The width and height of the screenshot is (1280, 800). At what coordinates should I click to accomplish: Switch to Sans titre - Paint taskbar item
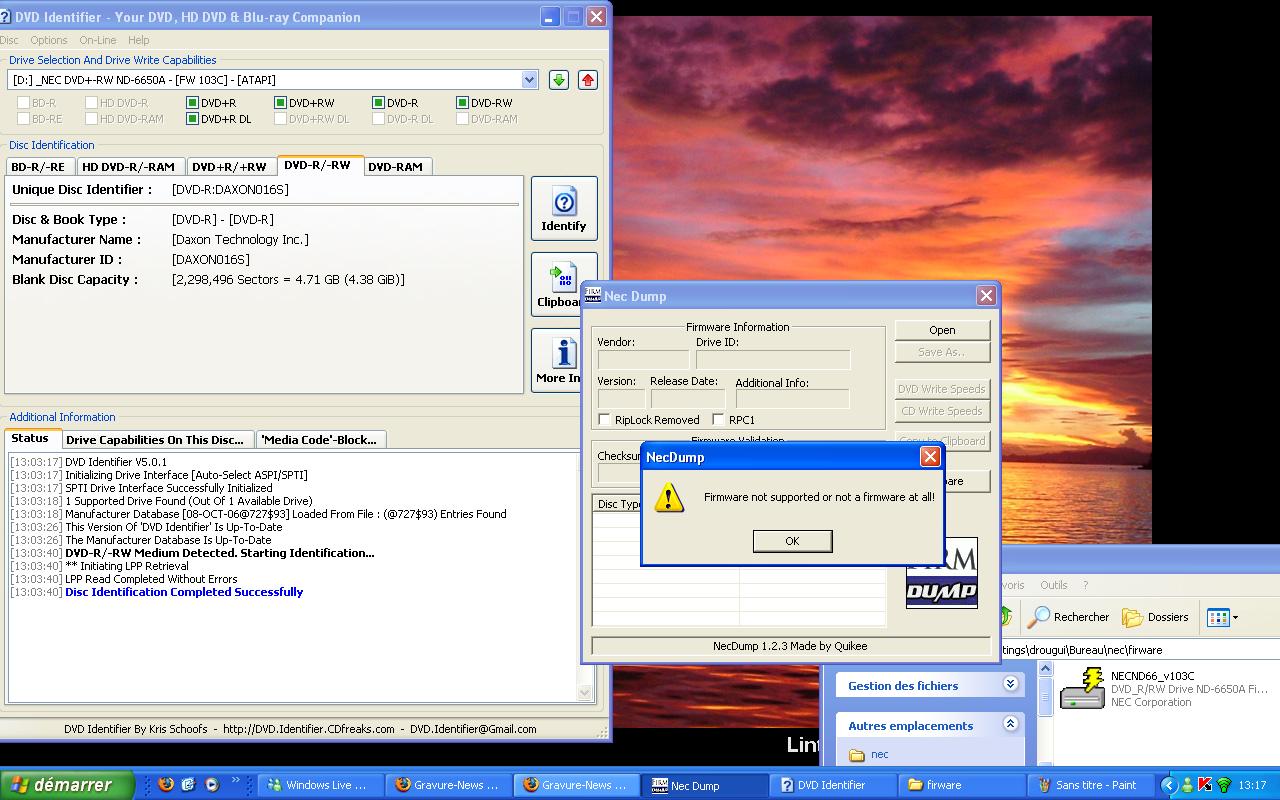1092,785
